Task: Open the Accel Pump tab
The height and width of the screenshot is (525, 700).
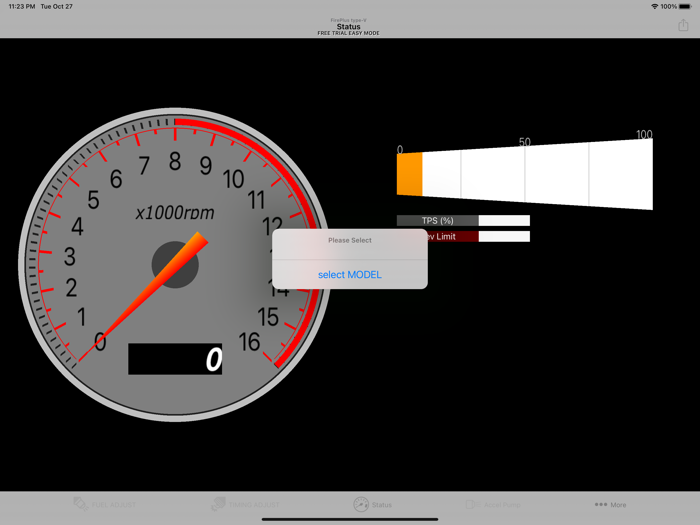Action: tap(493, 504)
